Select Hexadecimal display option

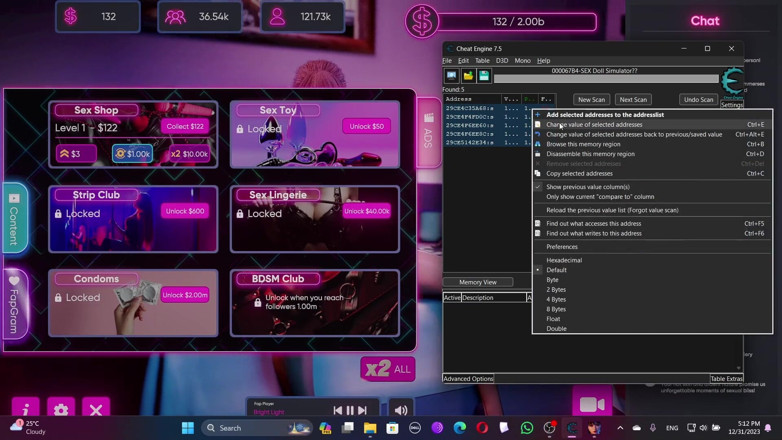click(x=652, y=260)
